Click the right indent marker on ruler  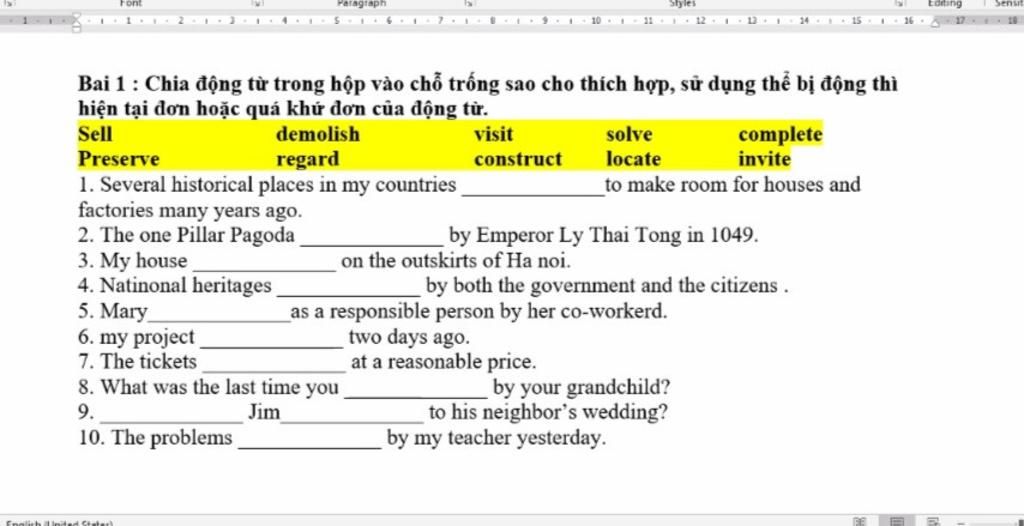pos(936,24)
